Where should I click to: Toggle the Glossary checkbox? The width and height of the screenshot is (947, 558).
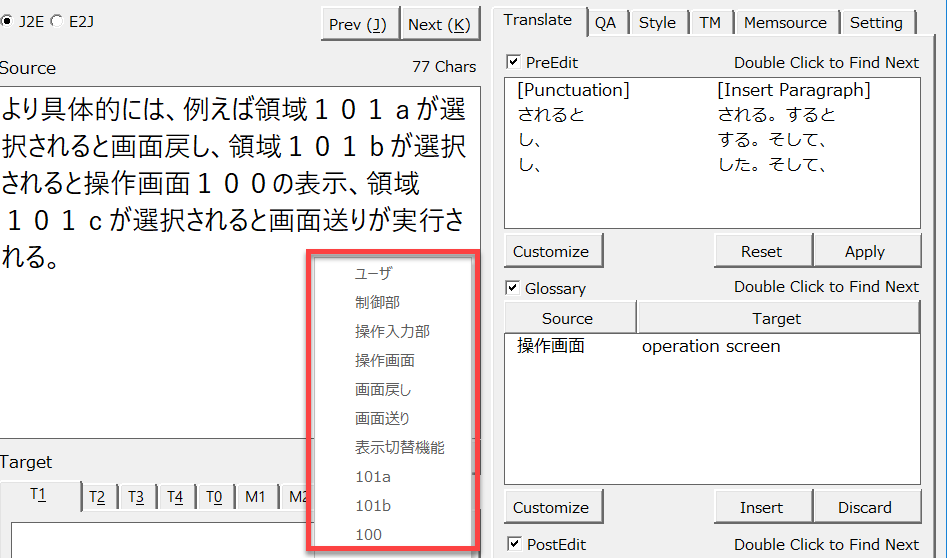coord(514,288)
